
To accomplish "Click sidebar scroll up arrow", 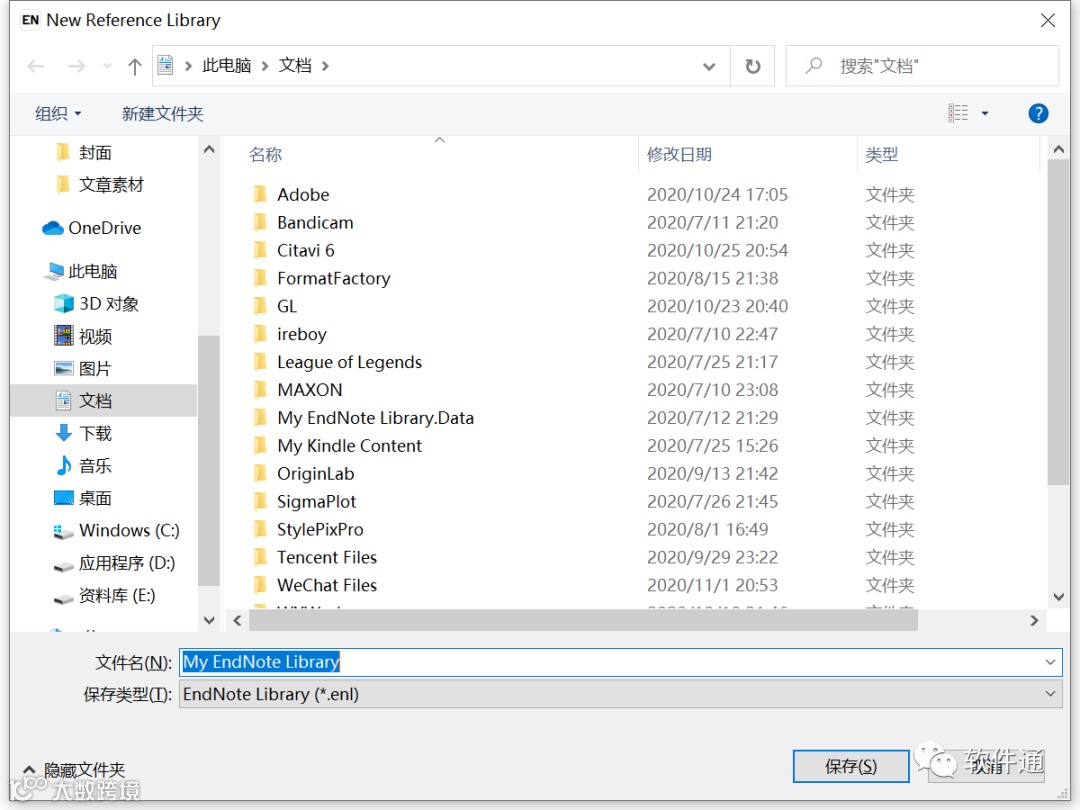I will tap(209, 149).
